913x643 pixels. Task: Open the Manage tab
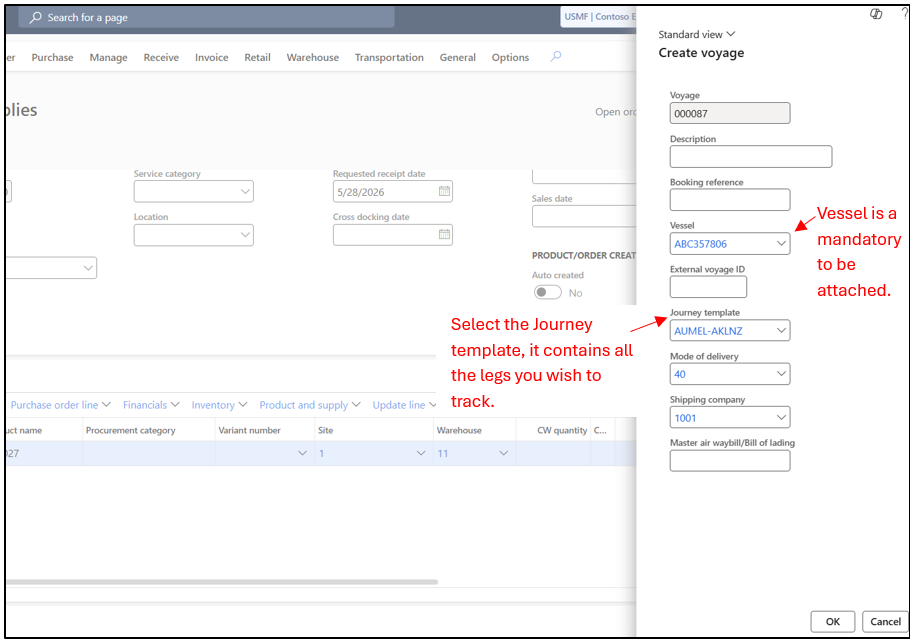(108, 57)
